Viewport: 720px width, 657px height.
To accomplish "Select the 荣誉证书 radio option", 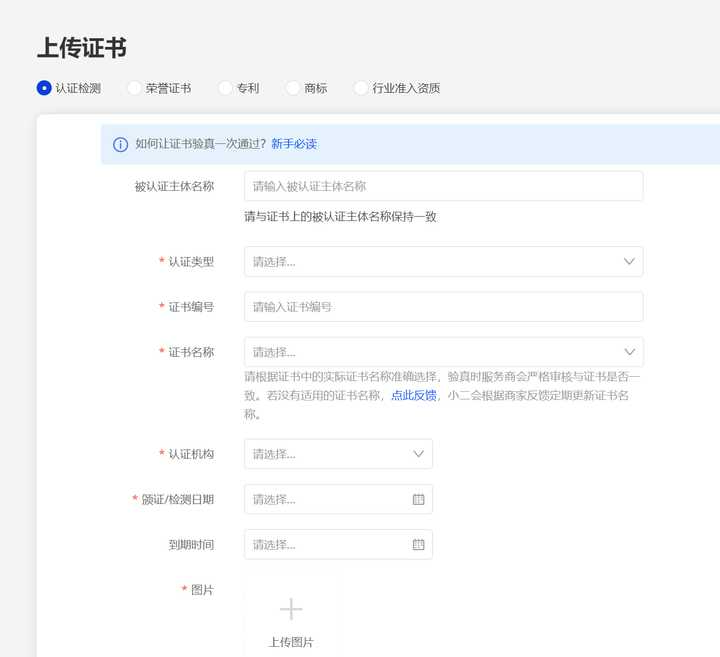I will click(134, 88).
